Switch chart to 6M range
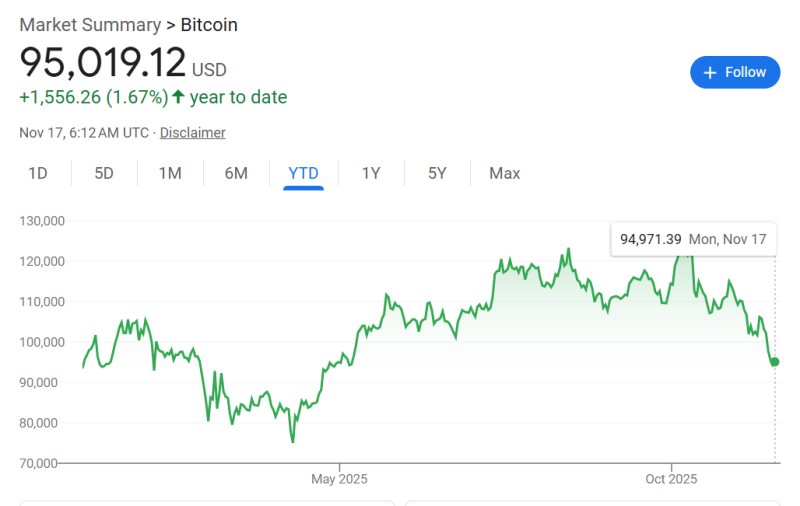This screenshot has width=800, height=506. 236,173
